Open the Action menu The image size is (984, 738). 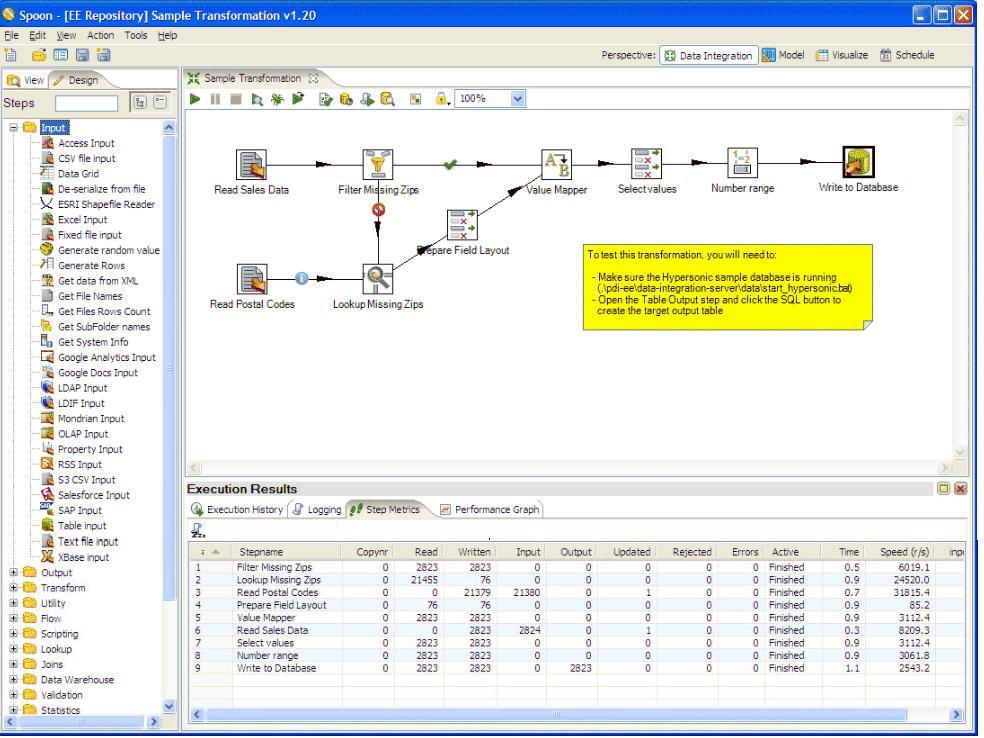click(100, 35)
